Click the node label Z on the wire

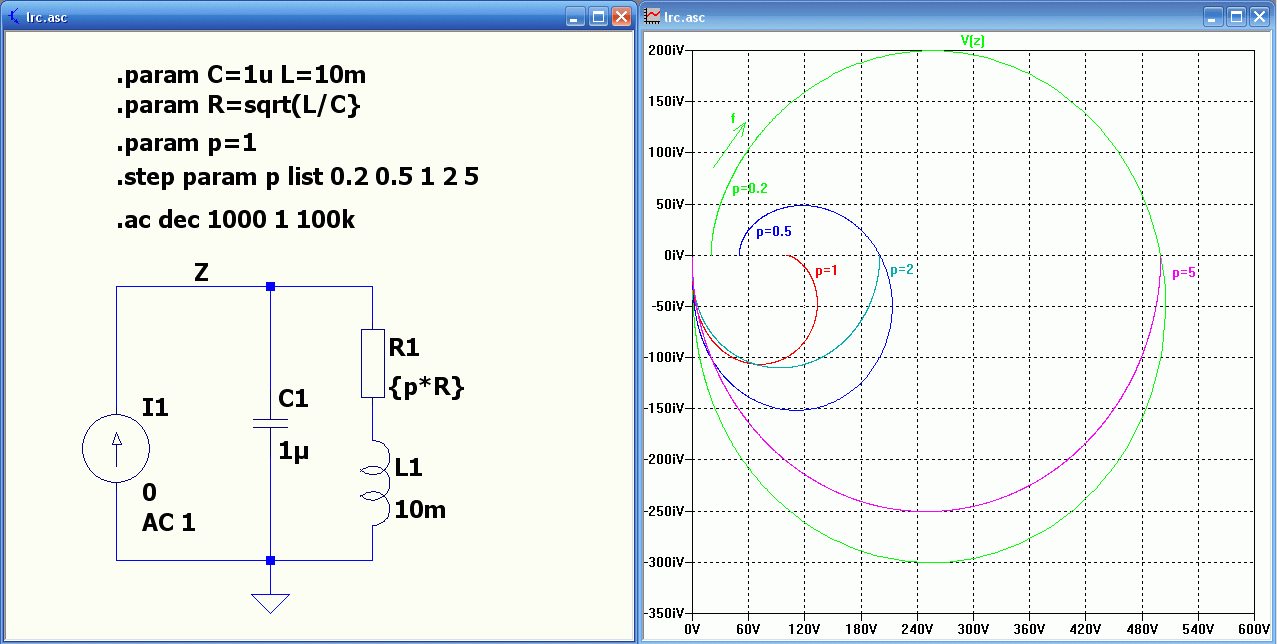(x=200, y=271)
